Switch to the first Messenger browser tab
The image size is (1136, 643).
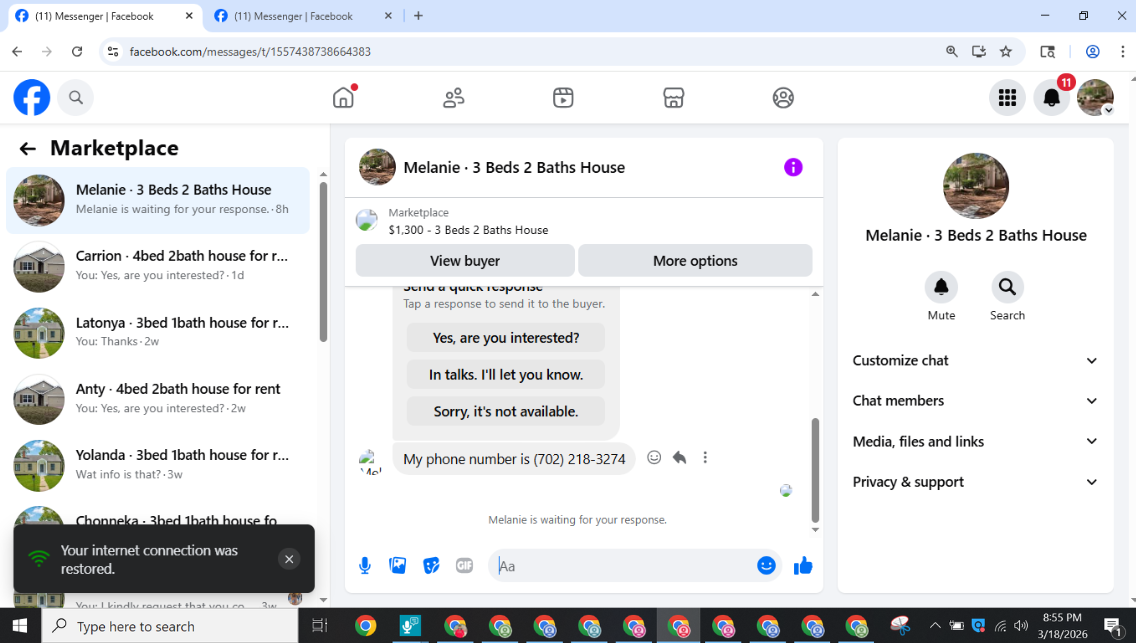pyautogui.click(x=104, y=16)
